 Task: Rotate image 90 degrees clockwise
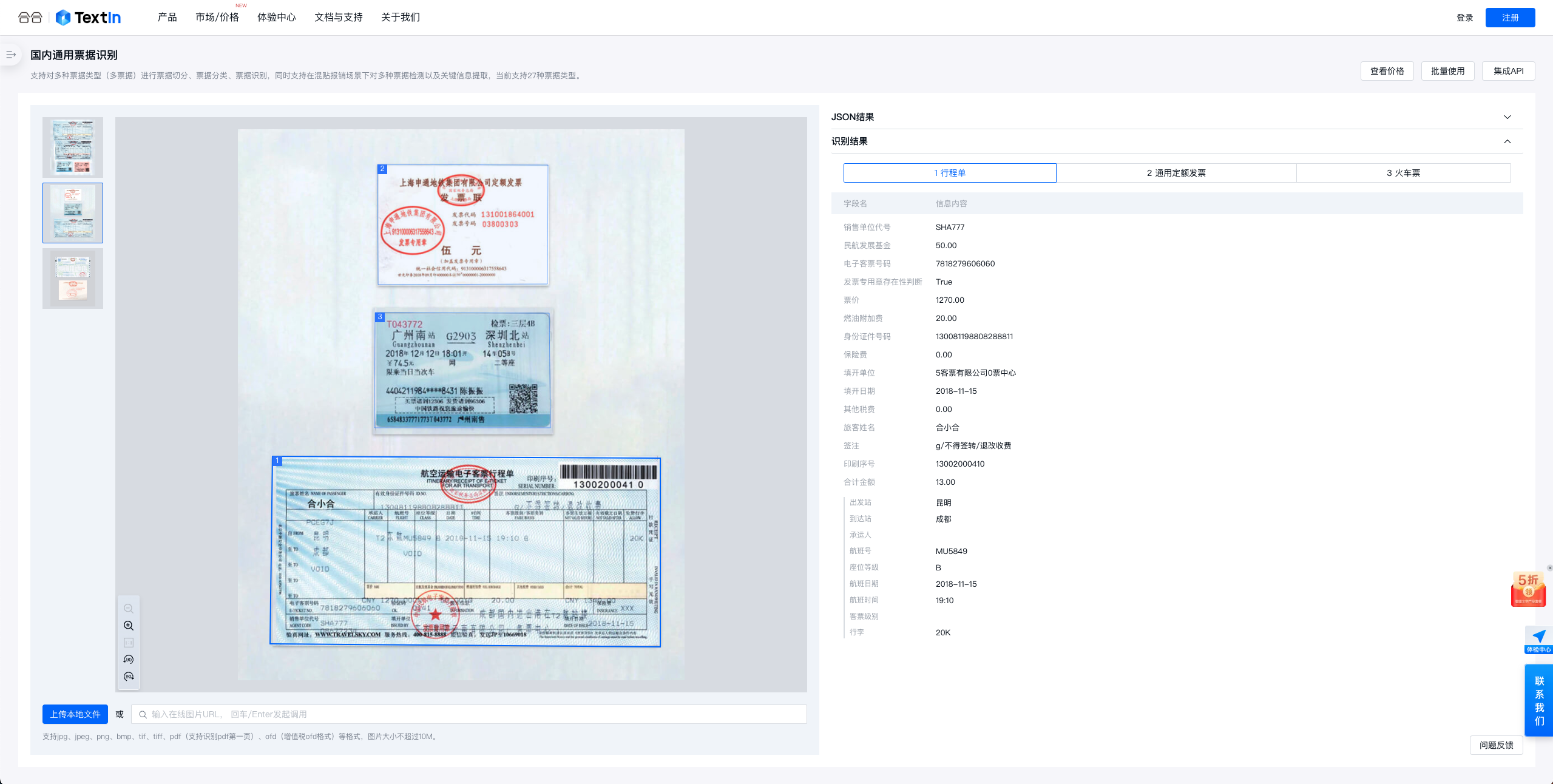tap(129, 677)
